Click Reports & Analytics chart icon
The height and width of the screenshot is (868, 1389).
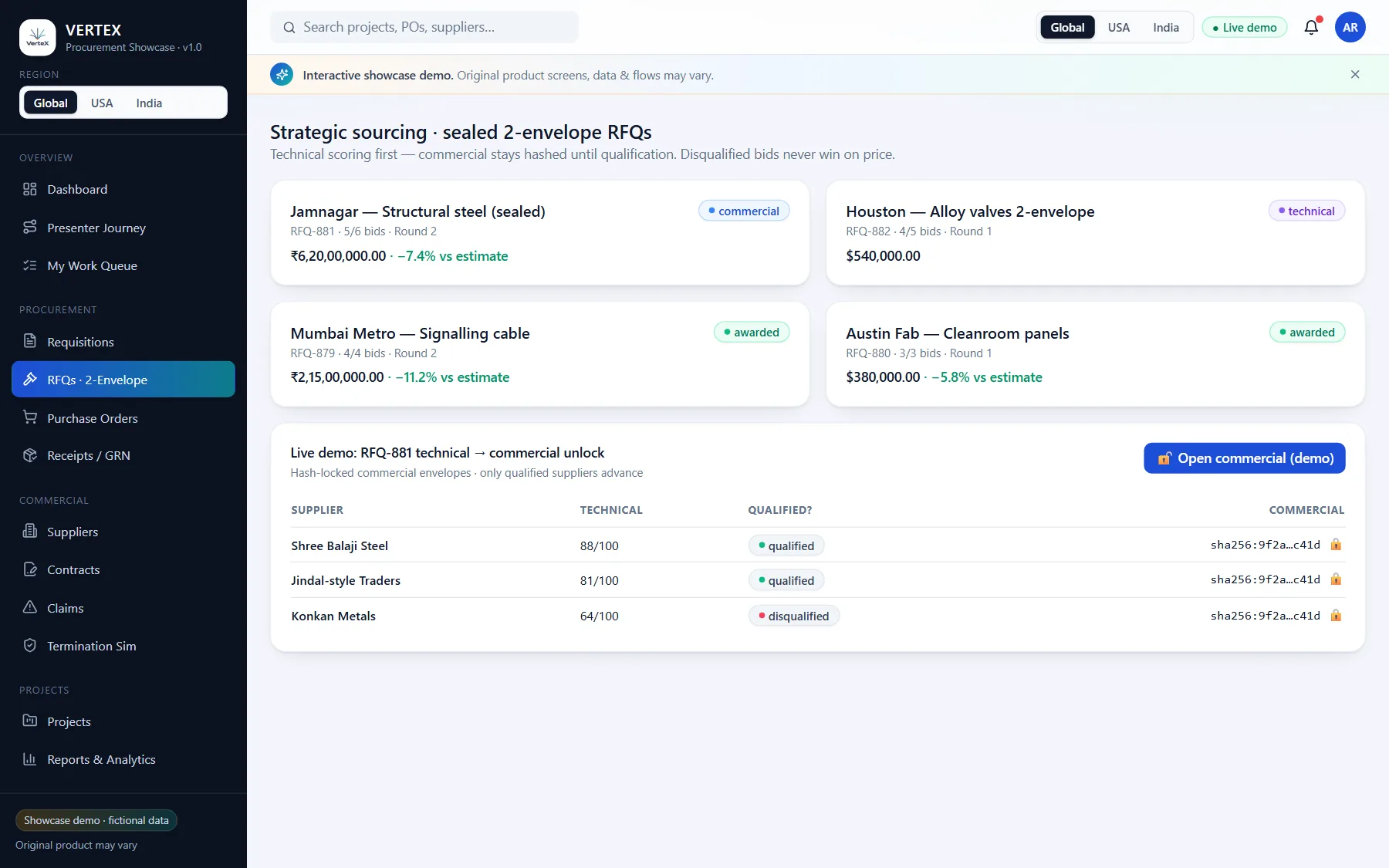(30, 759)
